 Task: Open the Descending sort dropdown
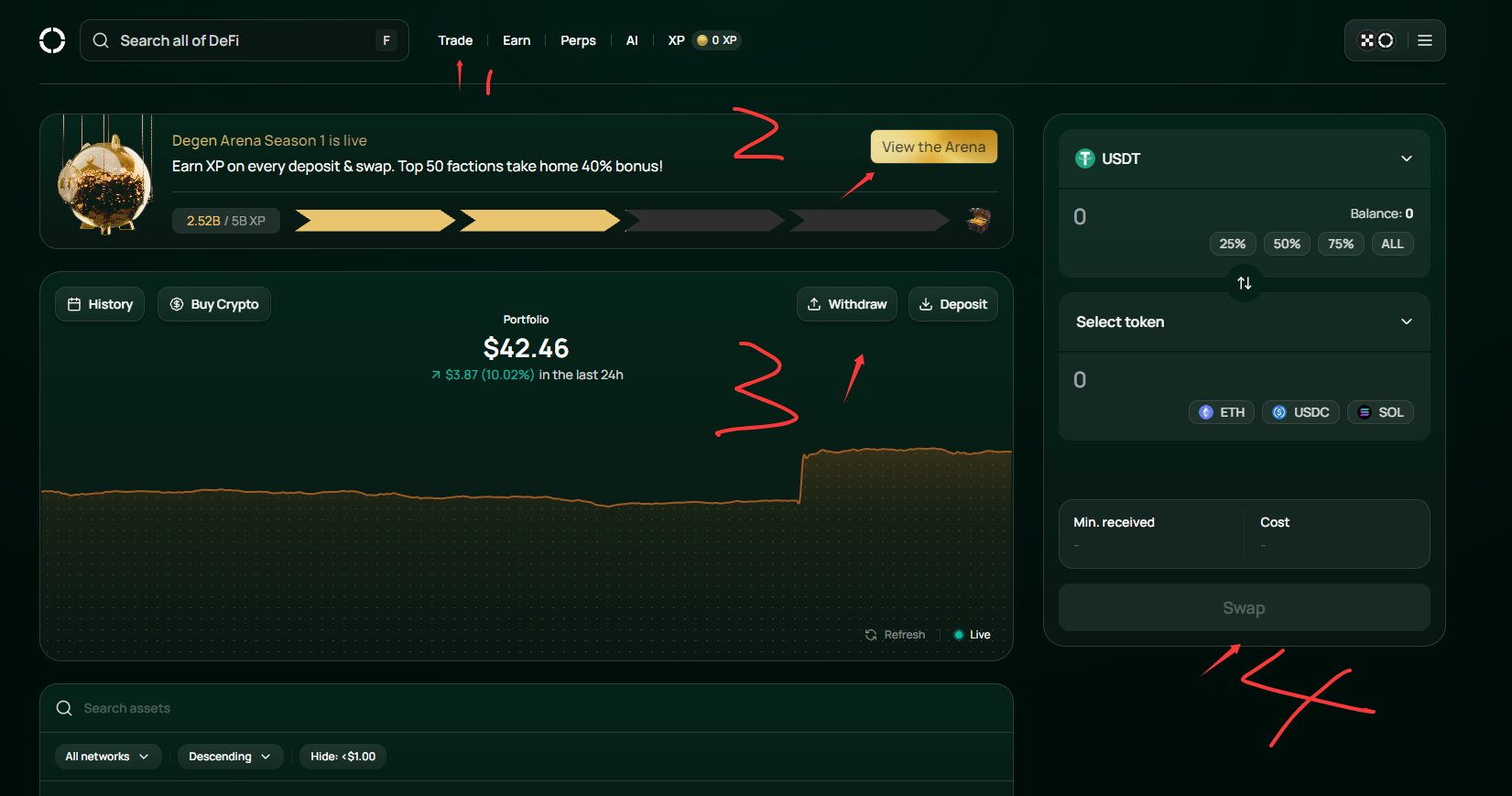[230, 757]
